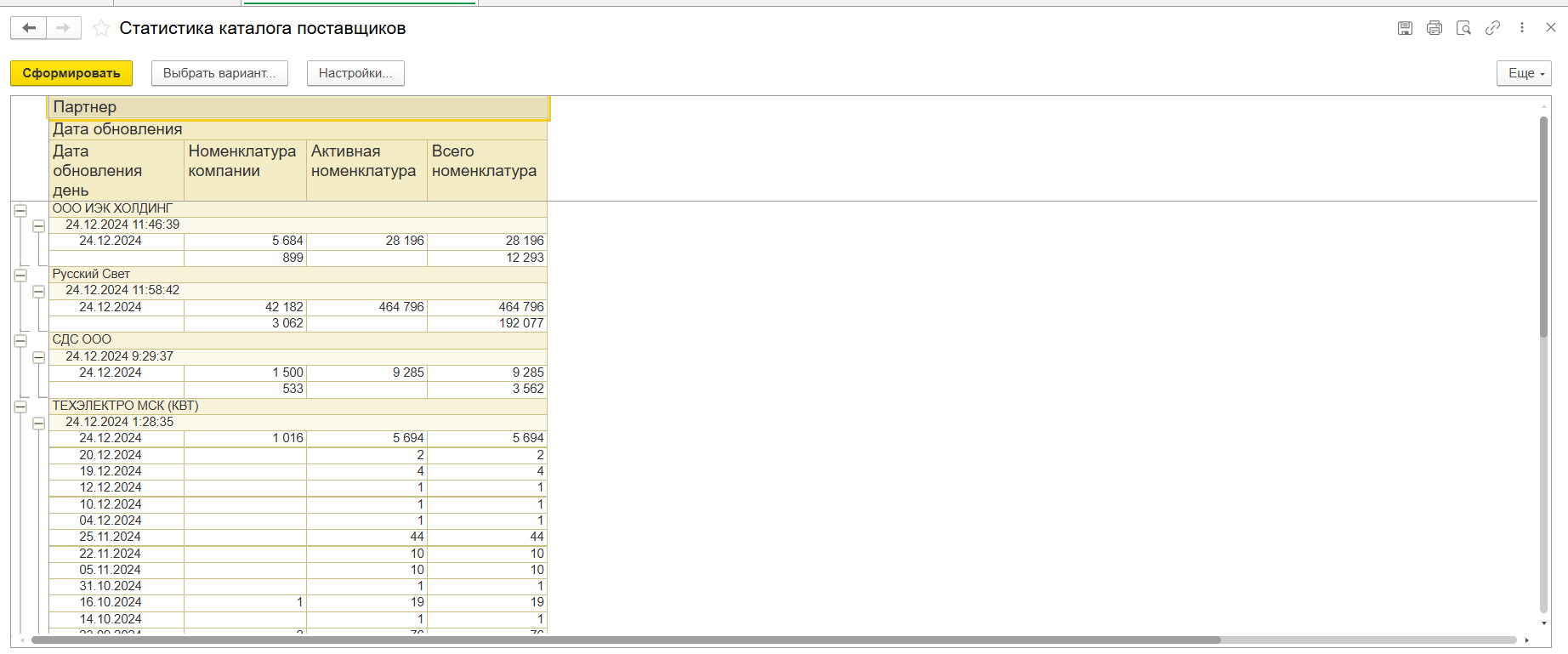Select the Партнер header cell
Image resolution: width=1568 pixels, height=654 pixels.
[298, 107]
